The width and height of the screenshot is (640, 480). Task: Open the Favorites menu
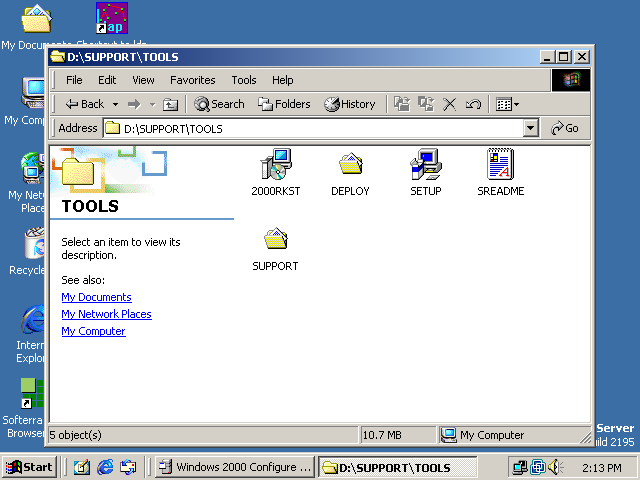193,80
